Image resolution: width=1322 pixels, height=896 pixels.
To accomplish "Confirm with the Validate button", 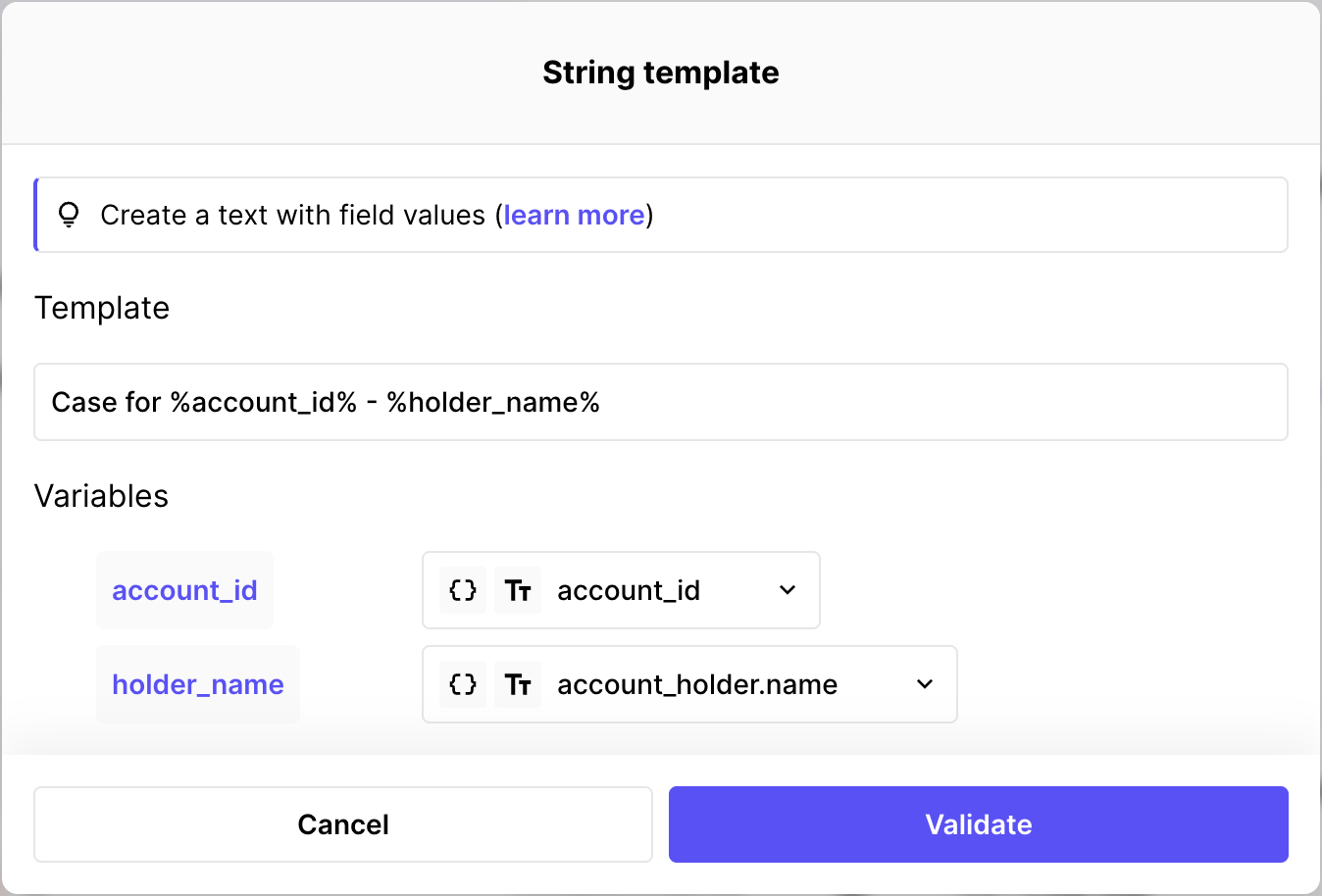I will (x=978, y=824).
